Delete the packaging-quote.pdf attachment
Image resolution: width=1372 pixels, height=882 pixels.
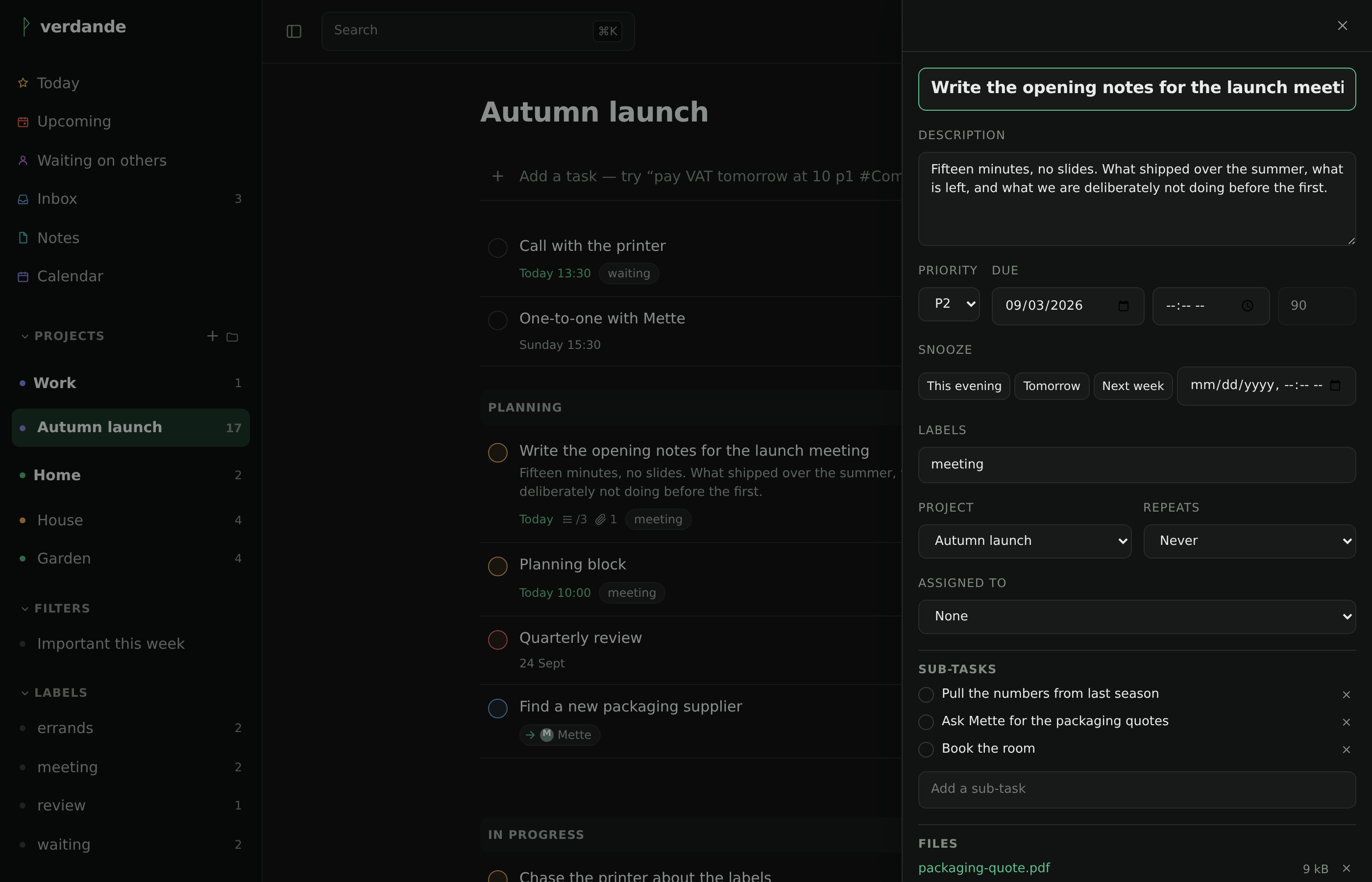1346,869
